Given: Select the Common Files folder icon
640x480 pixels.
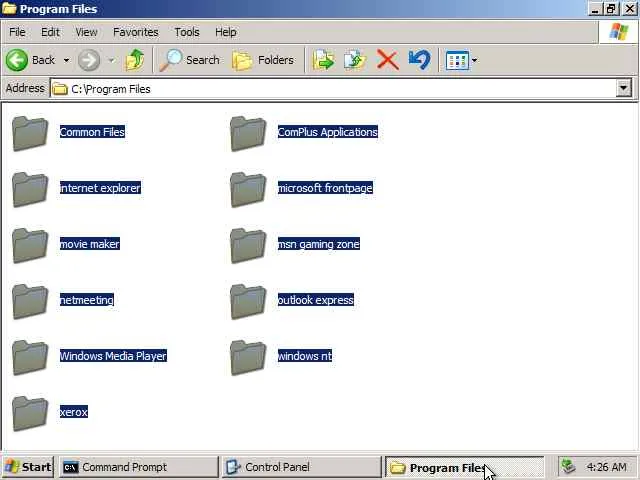Looking at the screenshot, I should (x=30, y=133).
